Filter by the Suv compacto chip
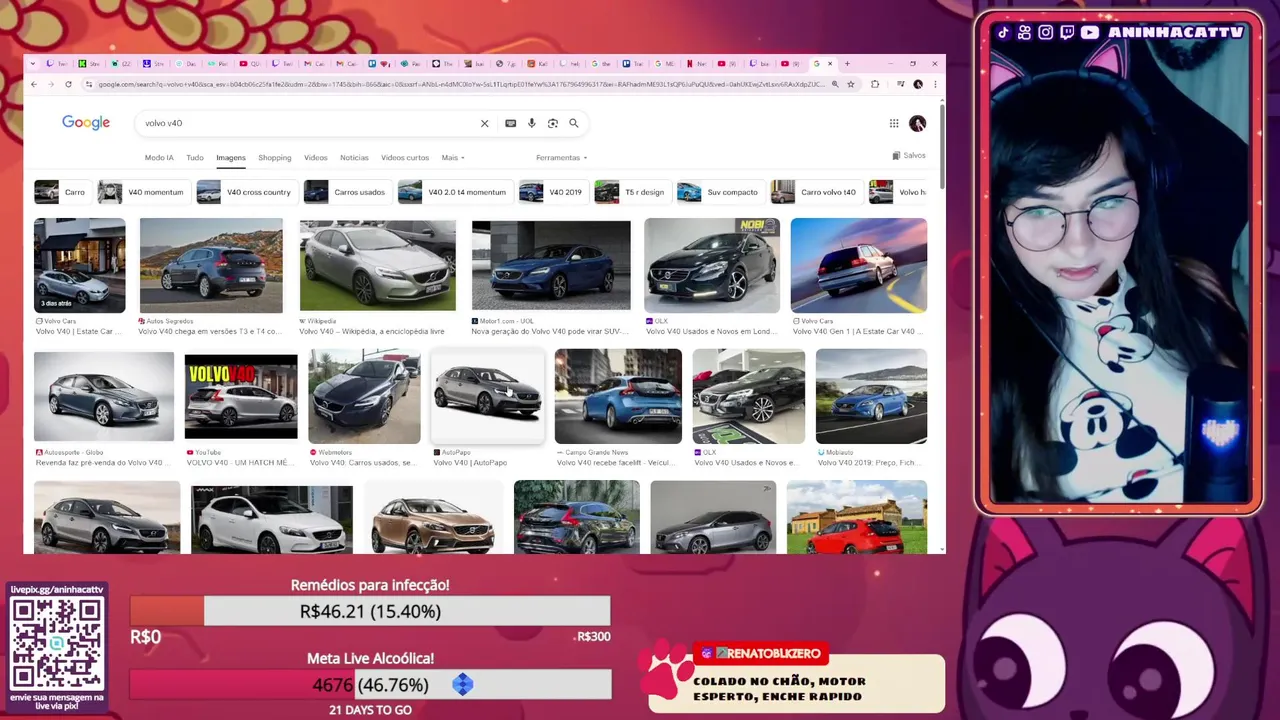The image size is (1280, 720). coord(720,192)
